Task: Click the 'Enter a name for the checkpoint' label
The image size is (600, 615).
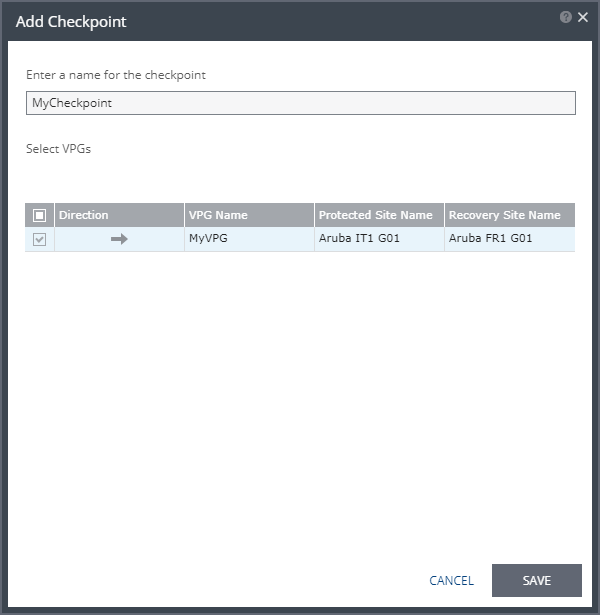Action: pyautogui.click(x=116, y=75)
